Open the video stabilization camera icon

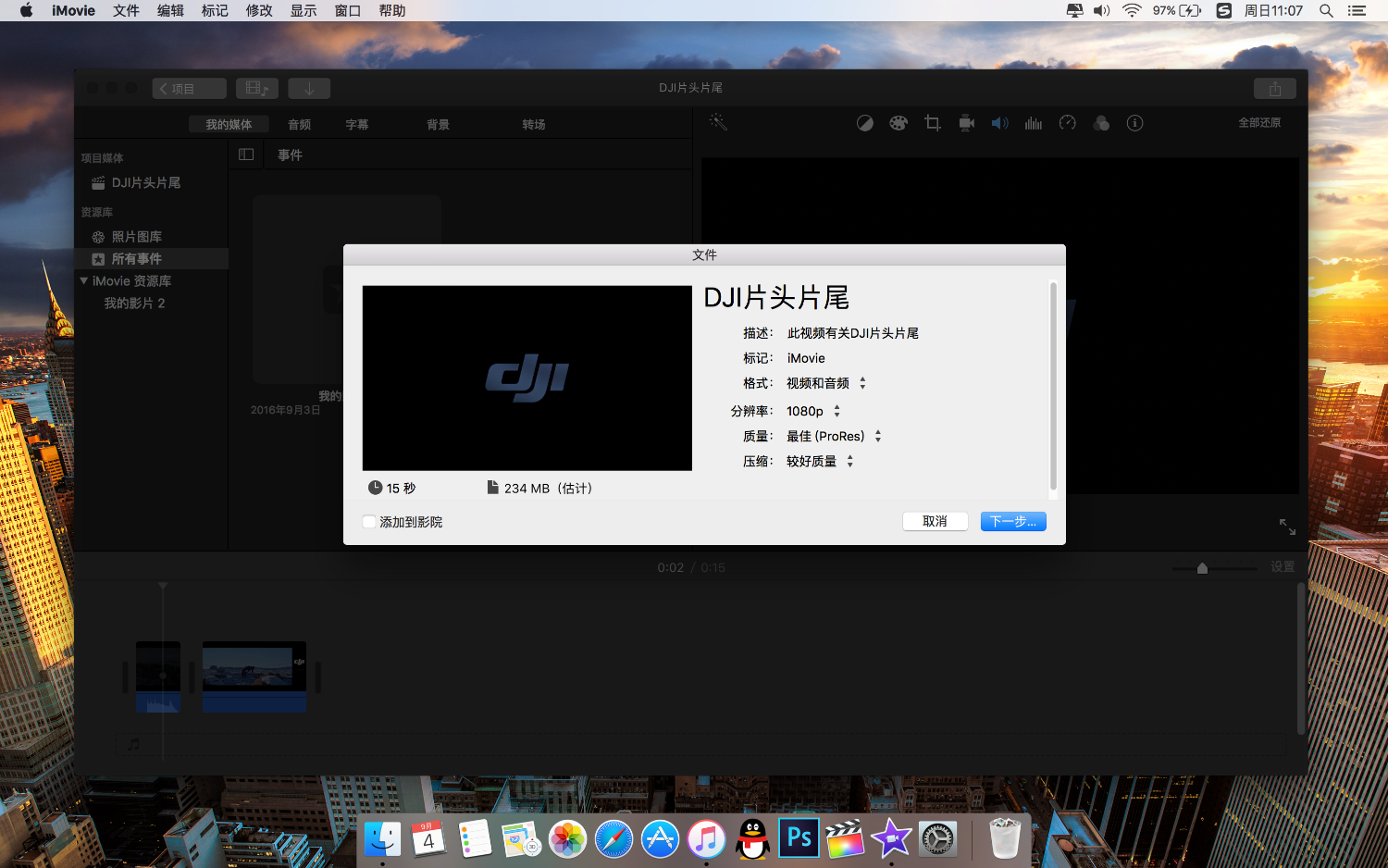pos(967,123)
